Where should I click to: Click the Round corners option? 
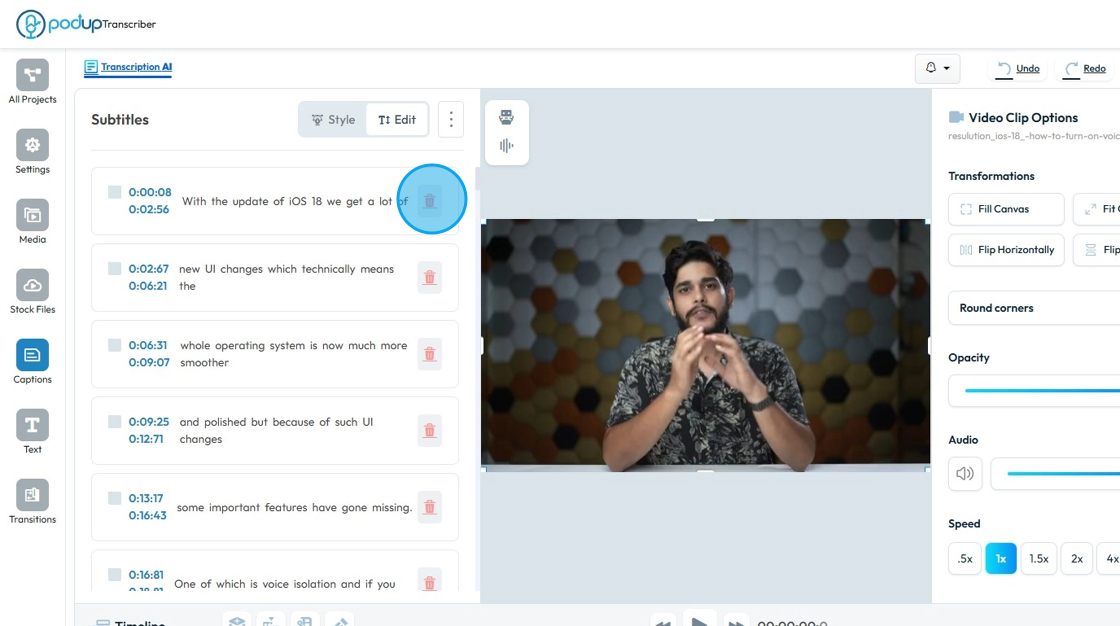[1034, 308]
